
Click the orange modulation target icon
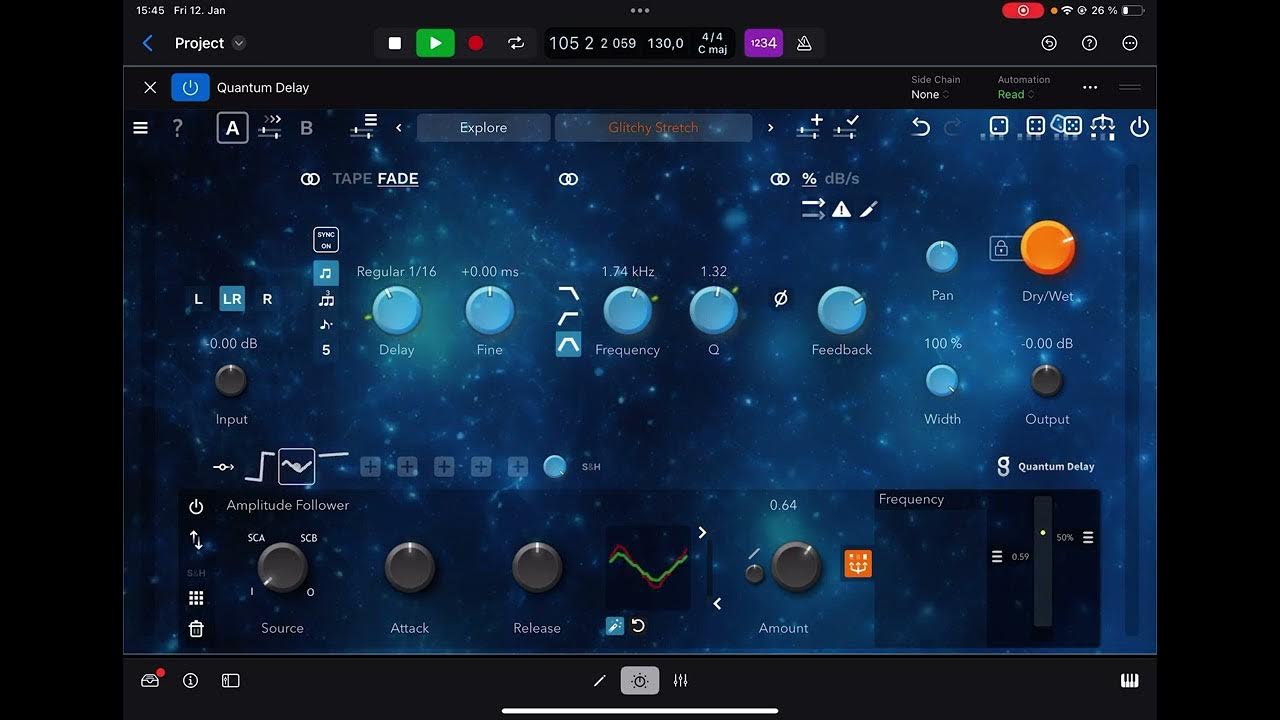pos(858,564)
